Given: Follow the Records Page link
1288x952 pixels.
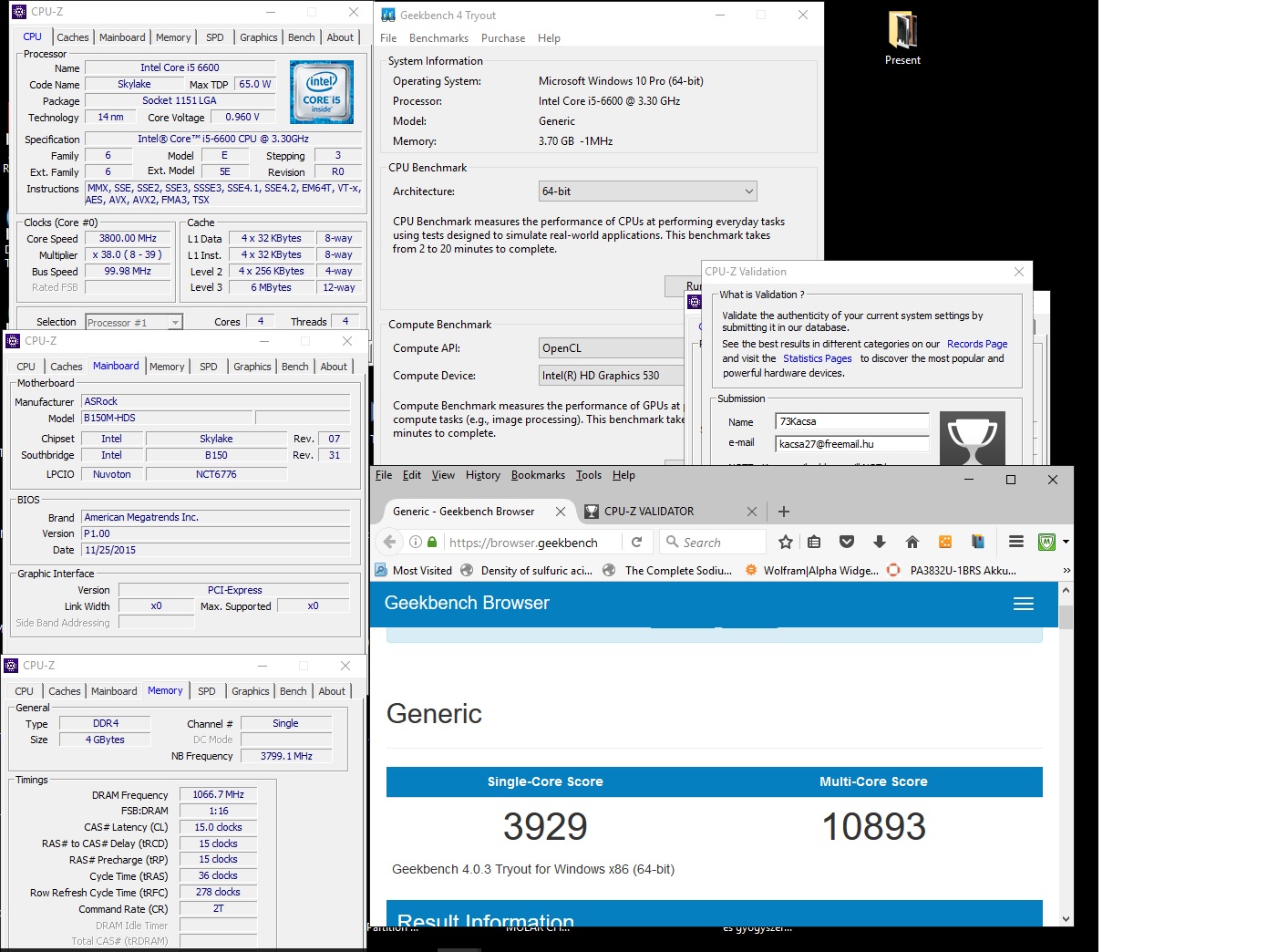Looking at the screenshot, I should 977,344.
